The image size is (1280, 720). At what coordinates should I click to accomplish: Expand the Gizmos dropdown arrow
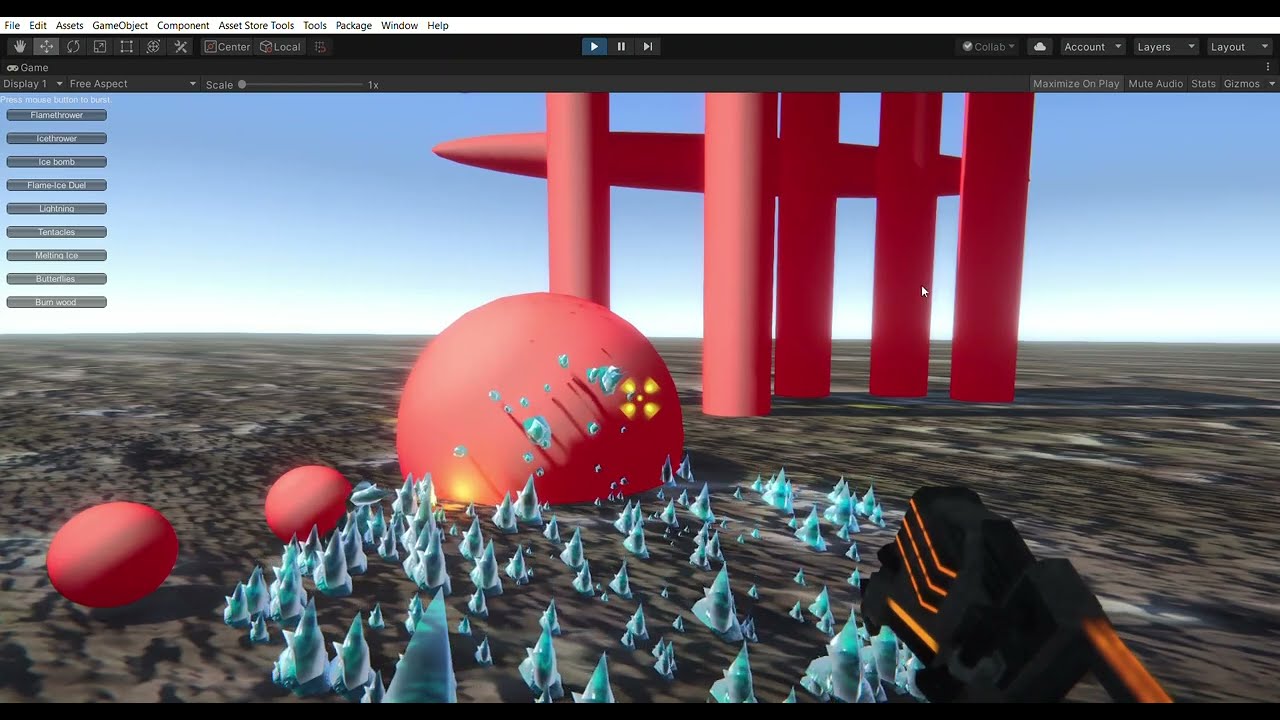pos(1272,84)
